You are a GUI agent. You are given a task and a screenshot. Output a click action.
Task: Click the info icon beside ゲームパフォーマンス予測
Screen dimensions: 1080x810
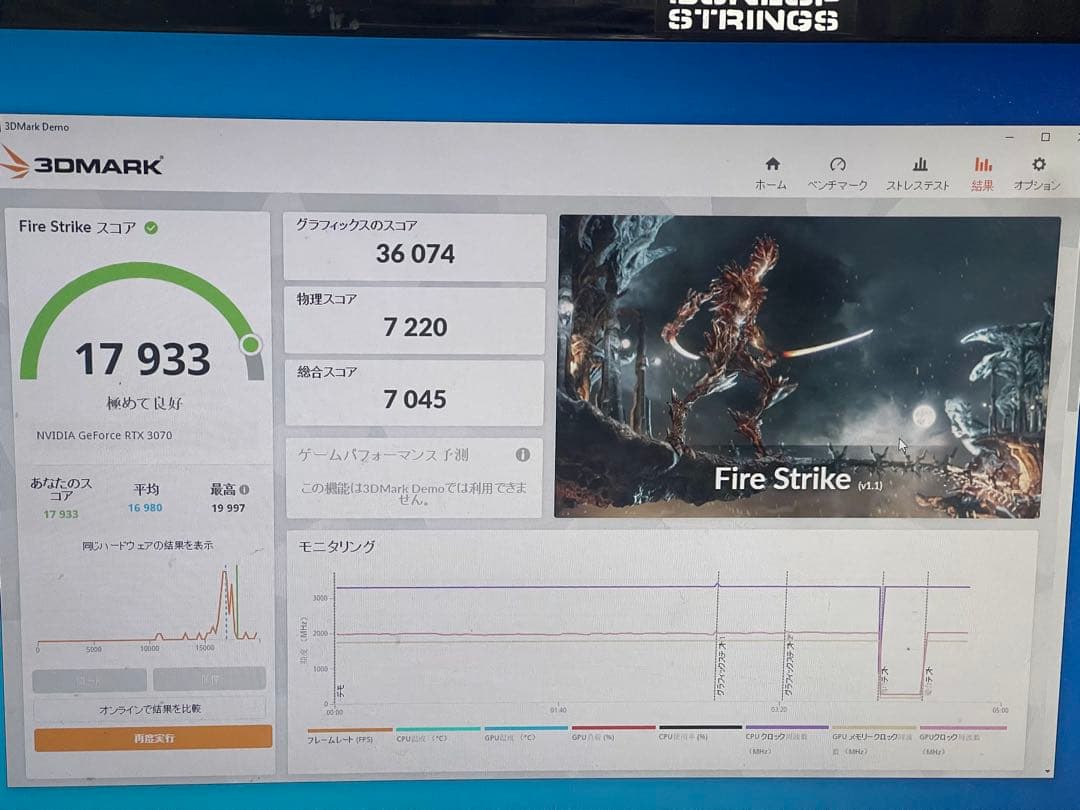[523, 455]
